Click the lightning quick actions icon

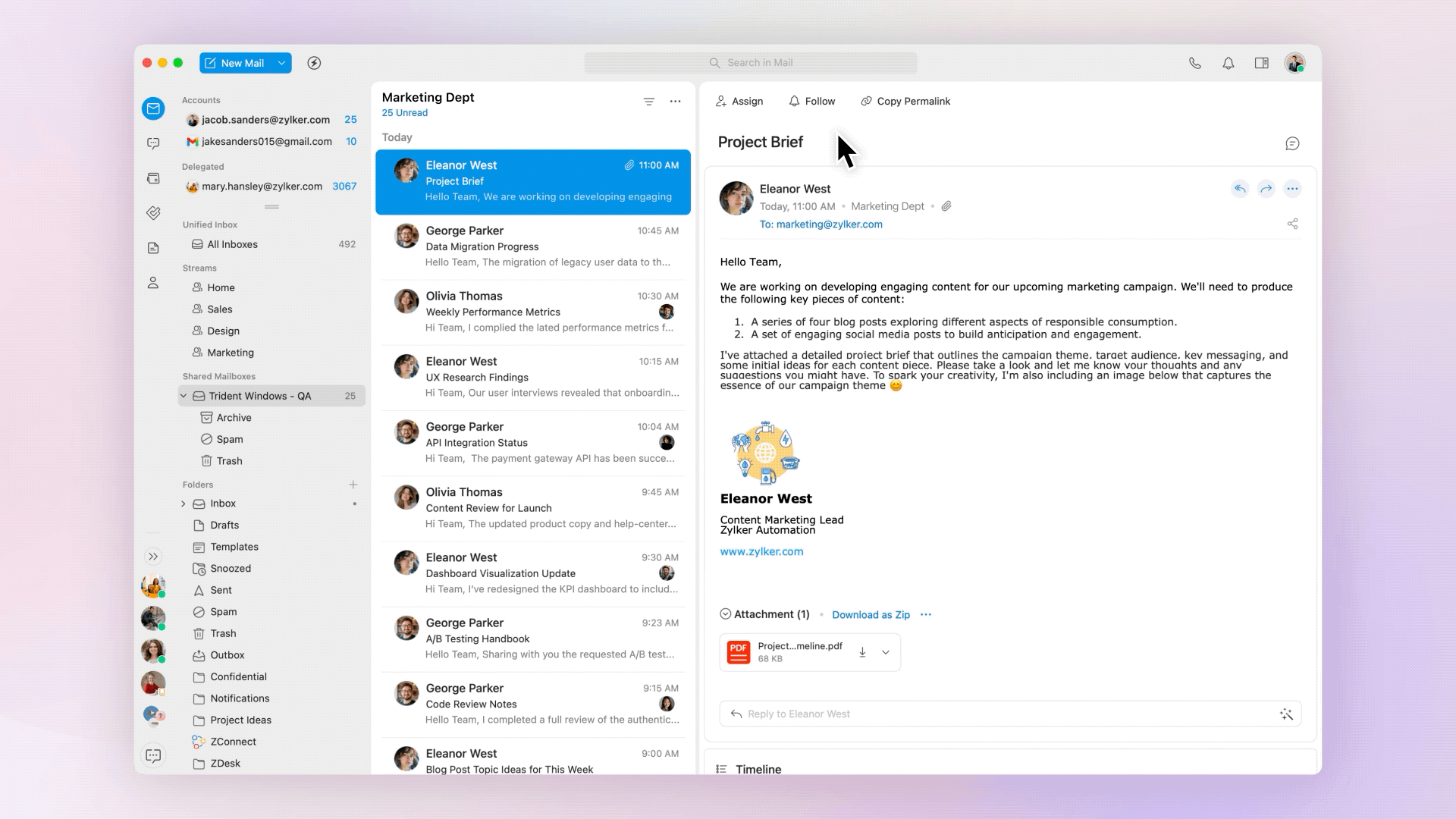(x=314, y=63)
